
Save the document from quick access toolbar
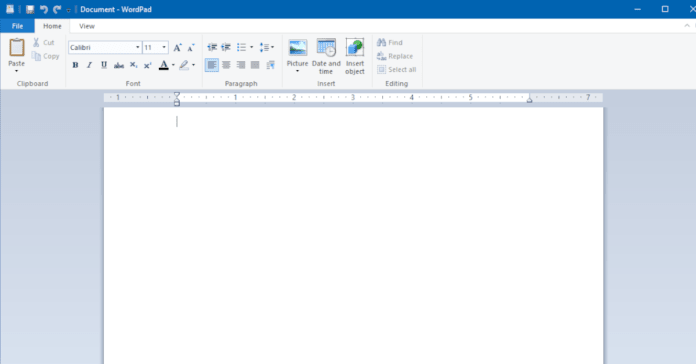click(30, 9)
